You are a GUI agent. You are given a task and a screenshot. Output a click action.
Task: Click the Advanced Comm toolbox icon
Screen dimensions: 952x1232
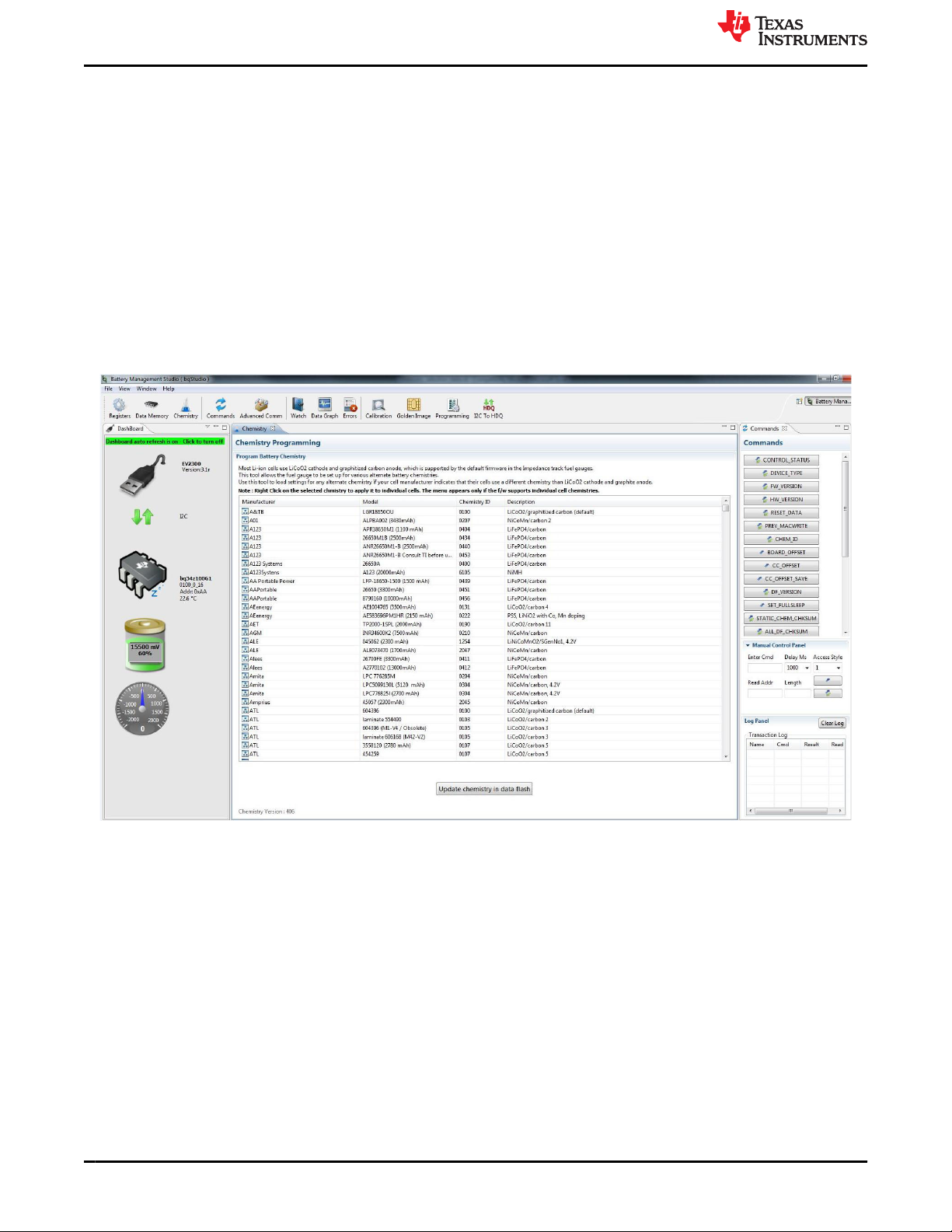261,407
